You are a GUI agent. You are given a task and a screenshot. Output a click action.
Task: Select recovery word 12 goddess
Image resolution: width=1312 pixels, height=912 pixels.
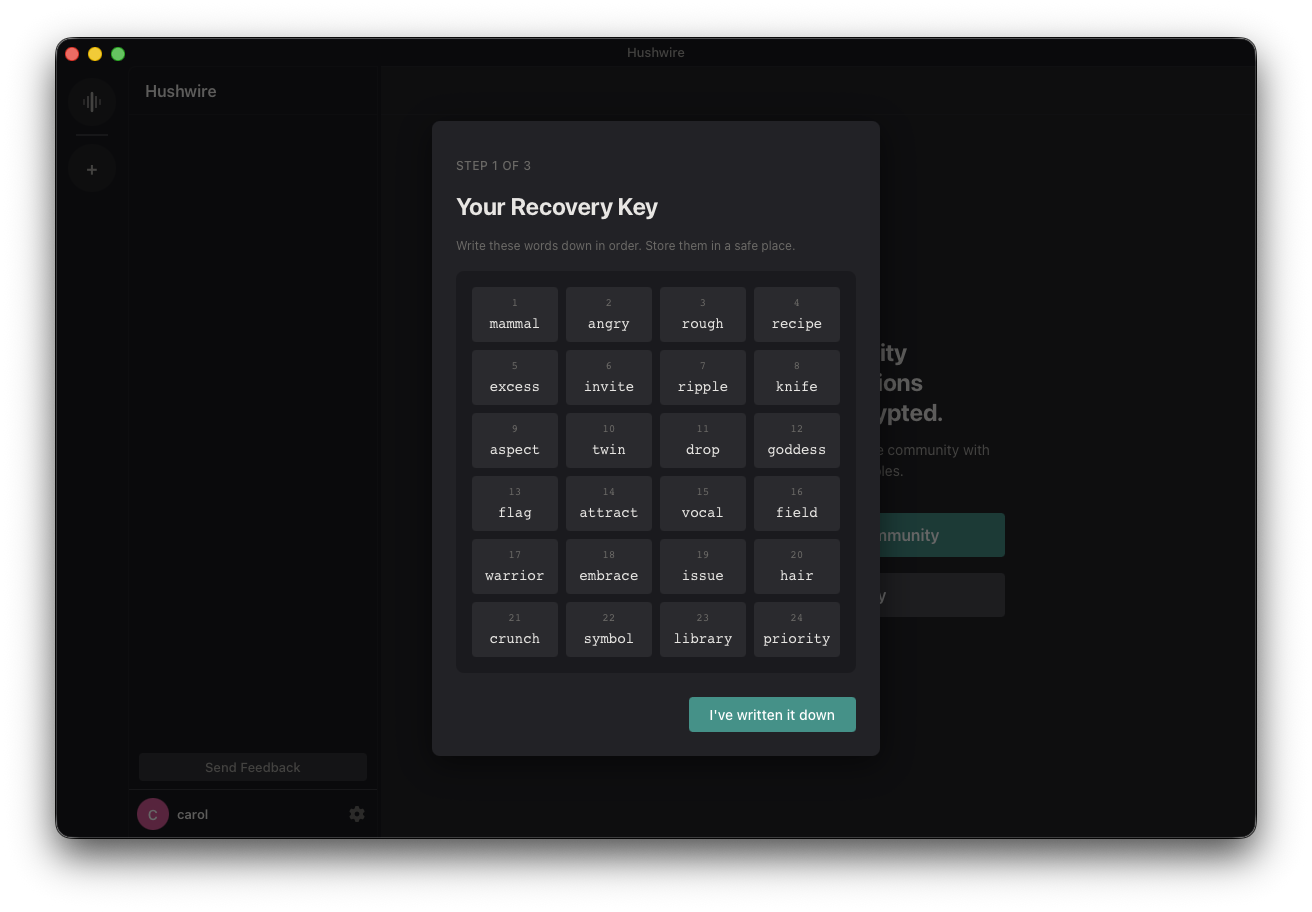point(797,440)
